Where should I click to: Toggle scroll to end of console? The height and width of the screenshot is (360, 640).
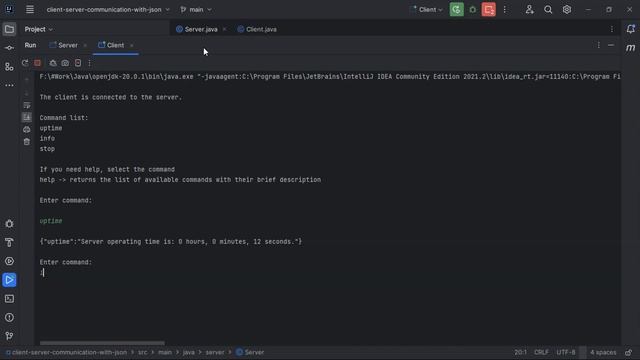point(27,118)
